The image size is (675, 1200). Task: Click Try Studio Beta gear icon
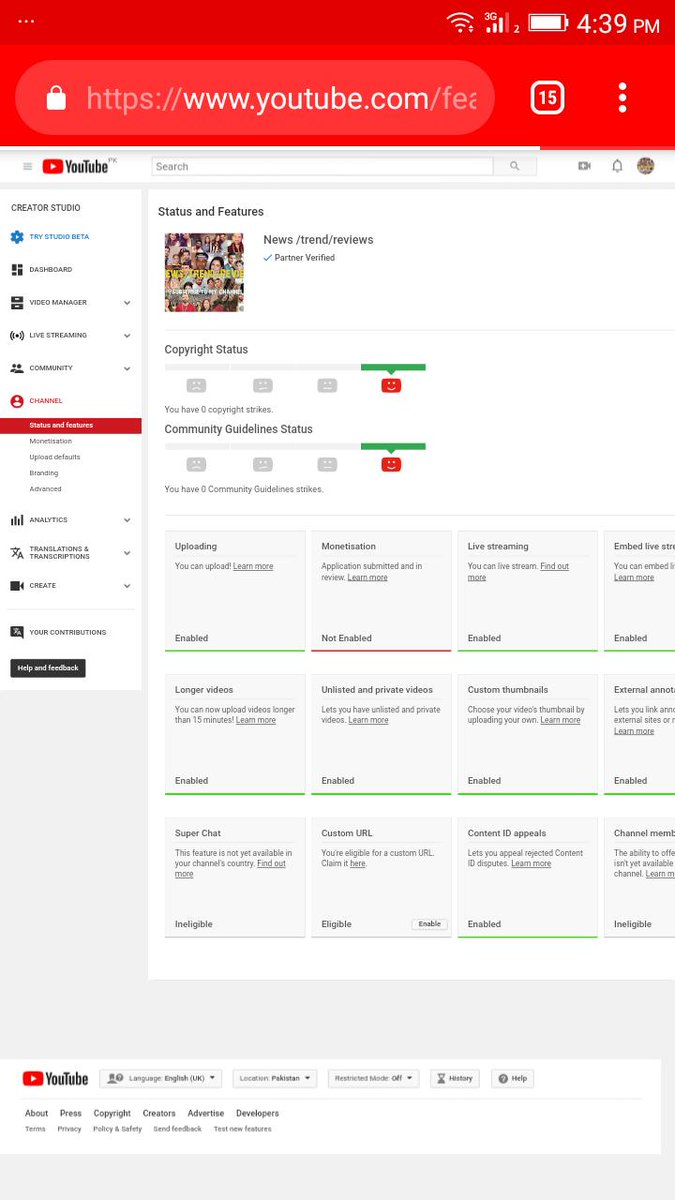(17, 237)
